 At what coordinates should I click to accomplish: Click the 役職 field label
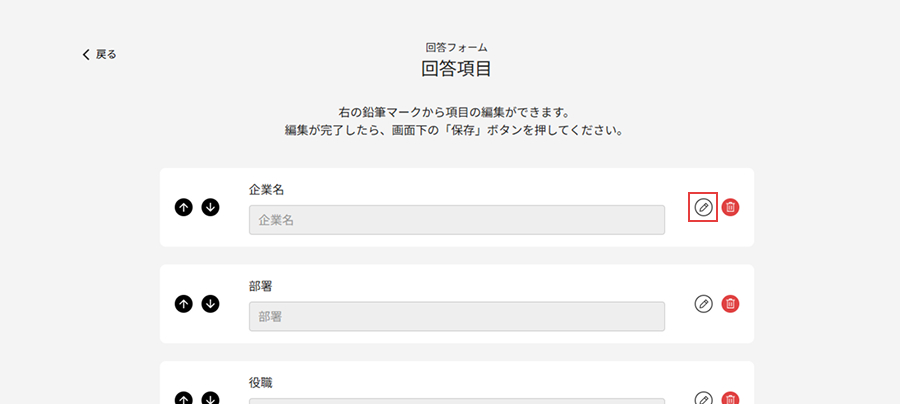261,382
